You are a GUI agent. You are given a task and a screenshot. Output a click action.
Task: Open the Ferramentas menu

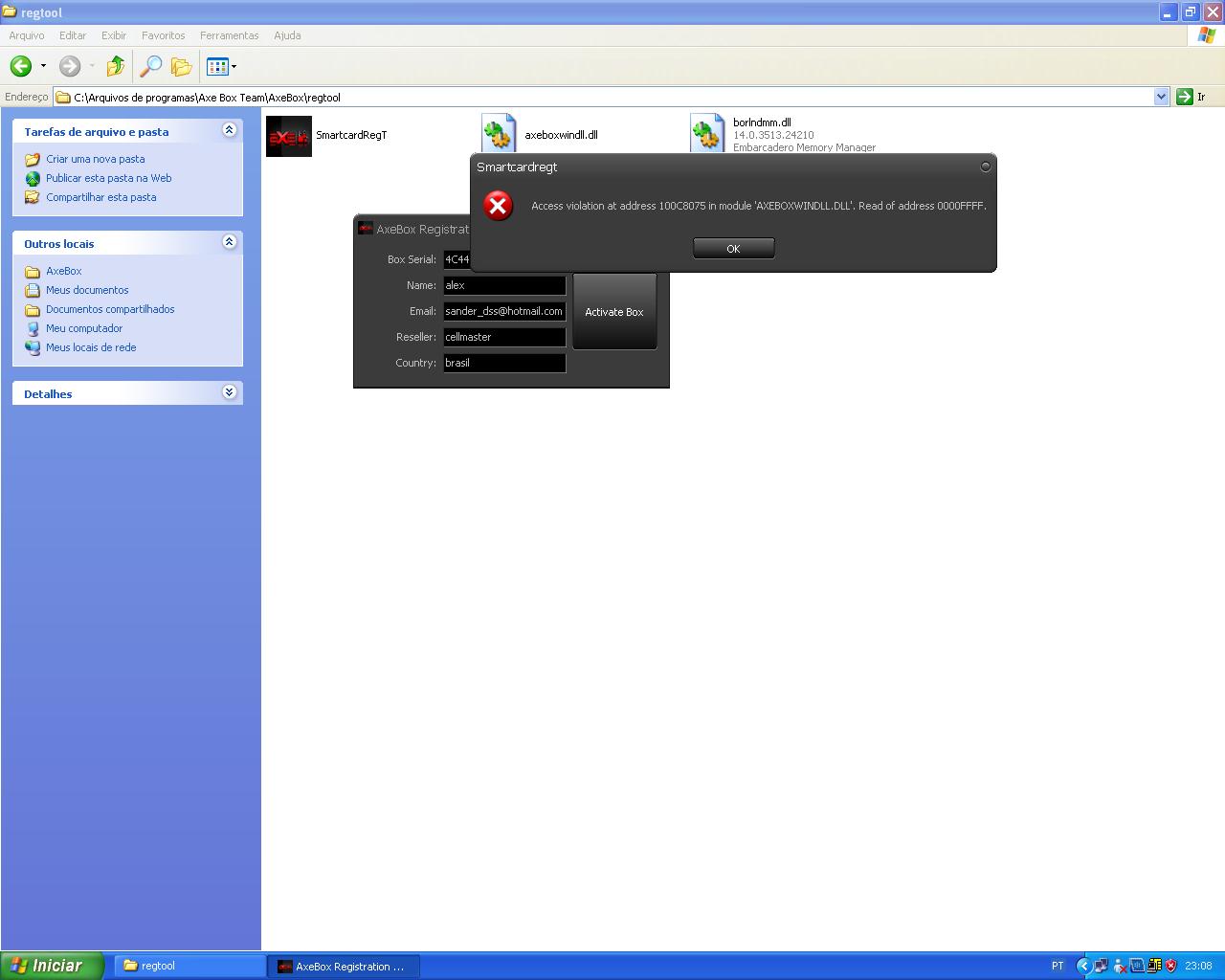(x=229, y=35)
